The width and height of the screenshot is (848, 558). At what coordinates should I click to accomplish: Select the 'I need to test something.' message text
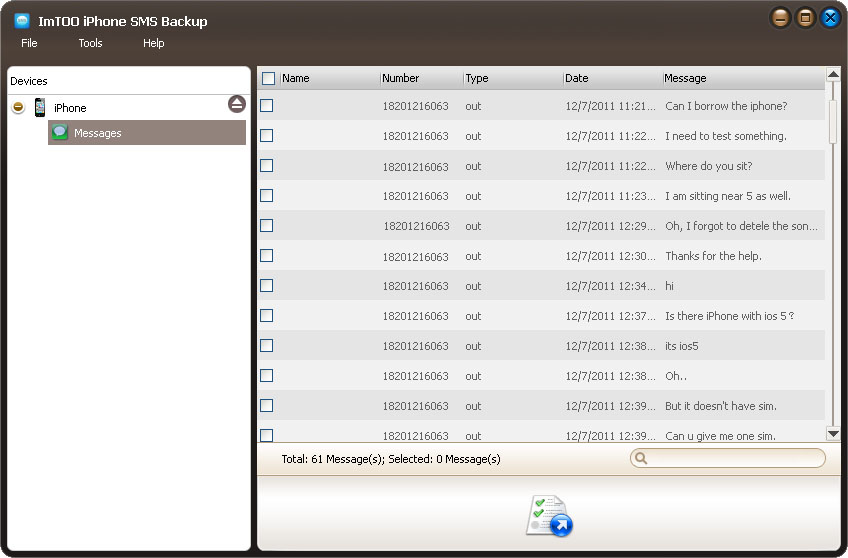[726, 136]
